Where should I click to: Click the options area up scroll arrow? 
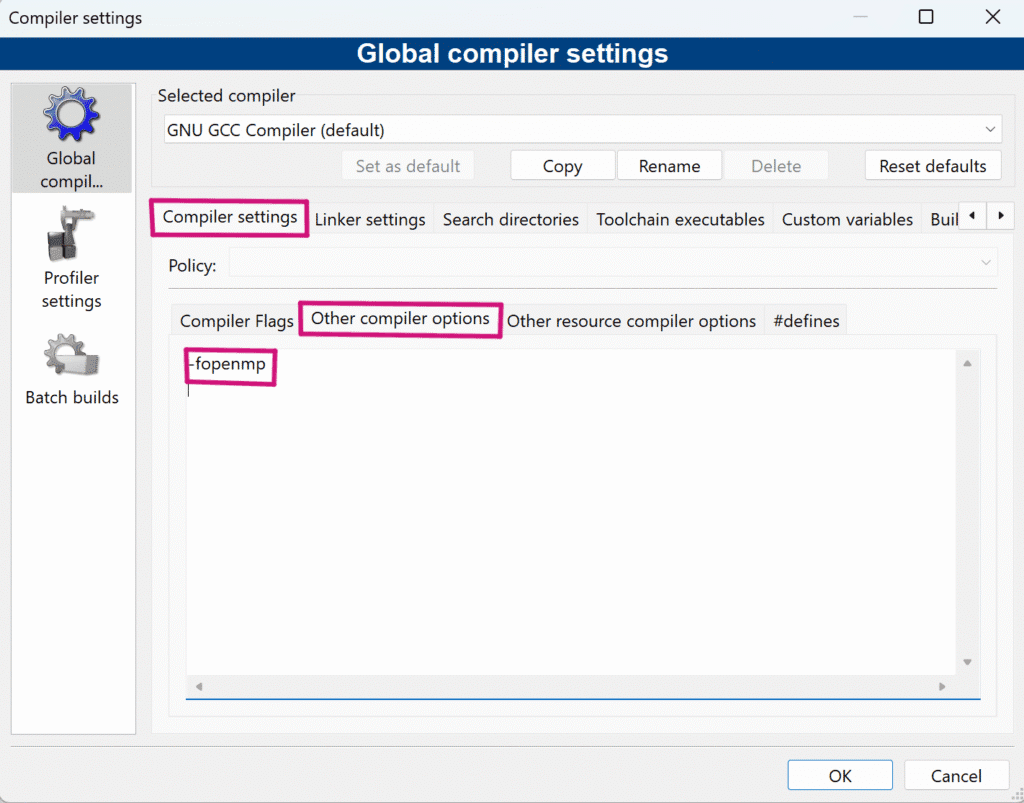pos(967,363)
